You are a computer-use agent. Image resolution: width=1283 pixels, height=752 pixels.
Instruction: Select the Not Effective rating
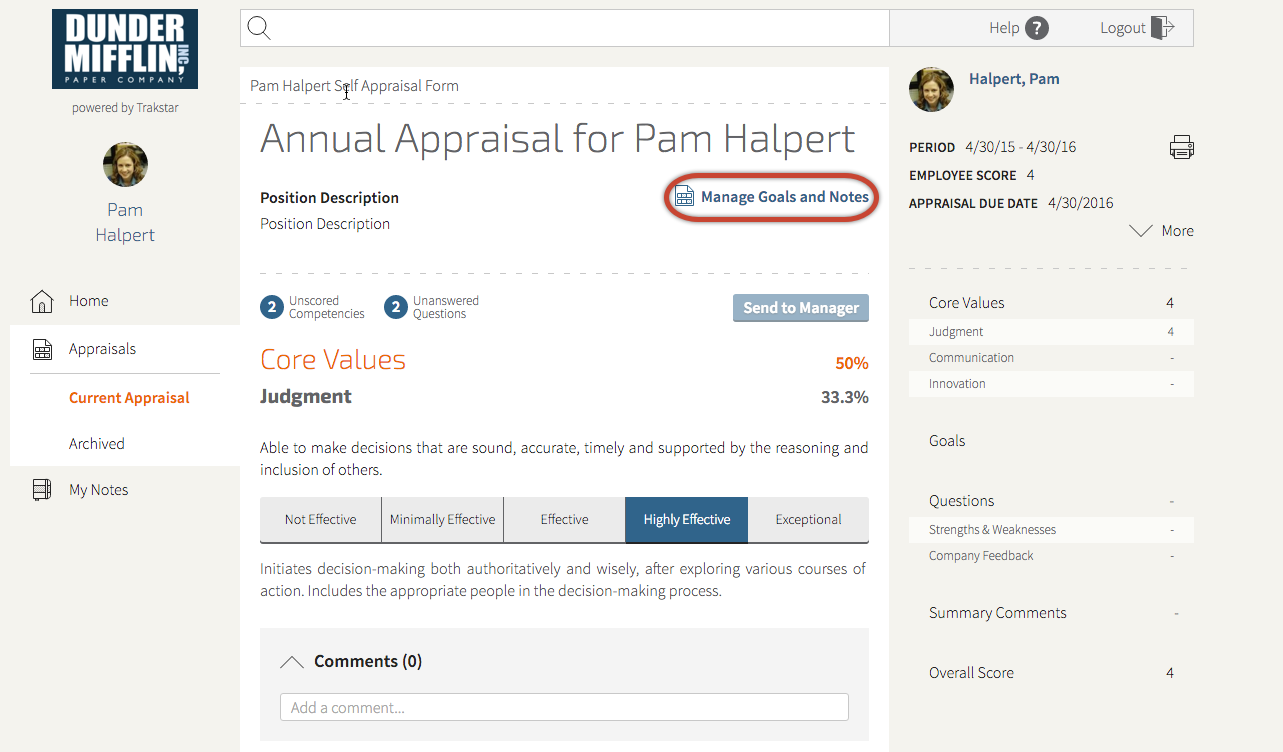(x=320, y=520)
